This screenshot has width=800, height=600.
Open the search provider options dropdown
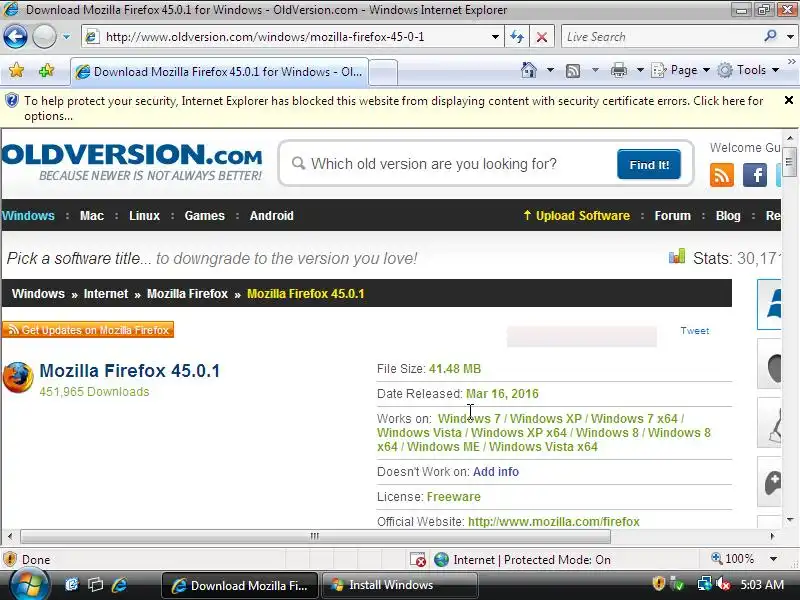790,37
